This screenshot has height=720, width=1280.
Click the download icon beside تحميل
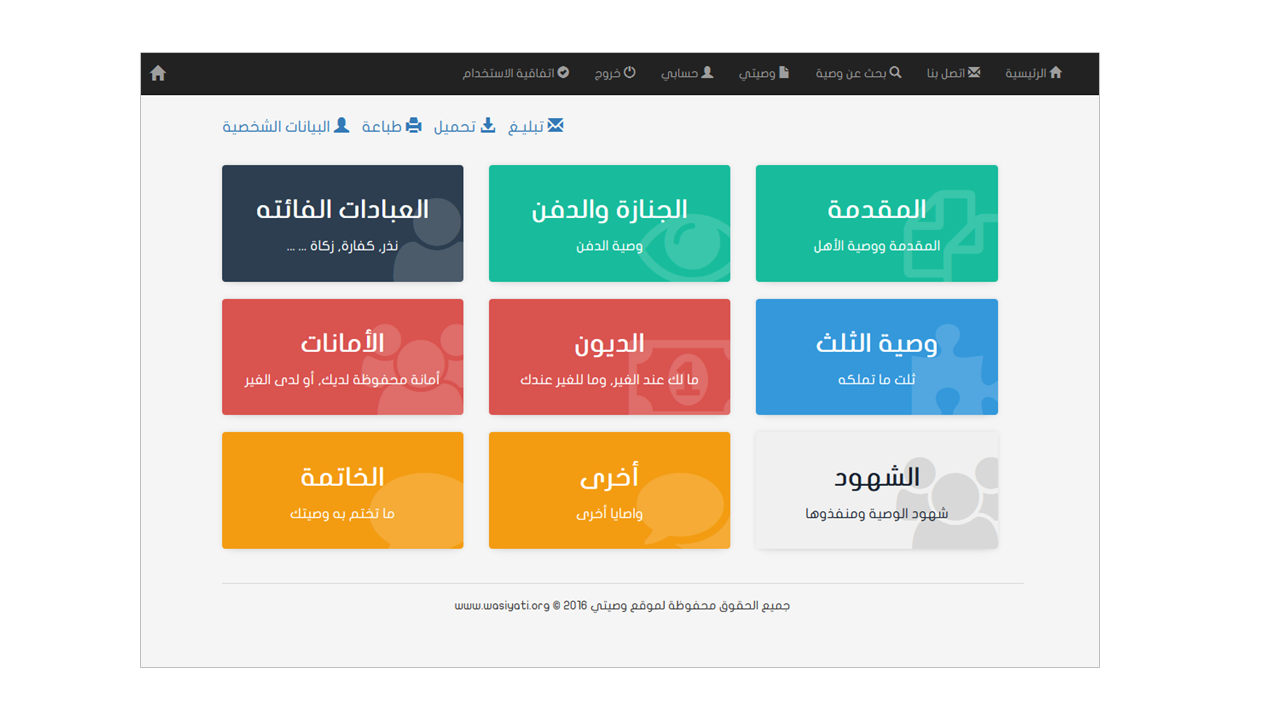point(488,126)
